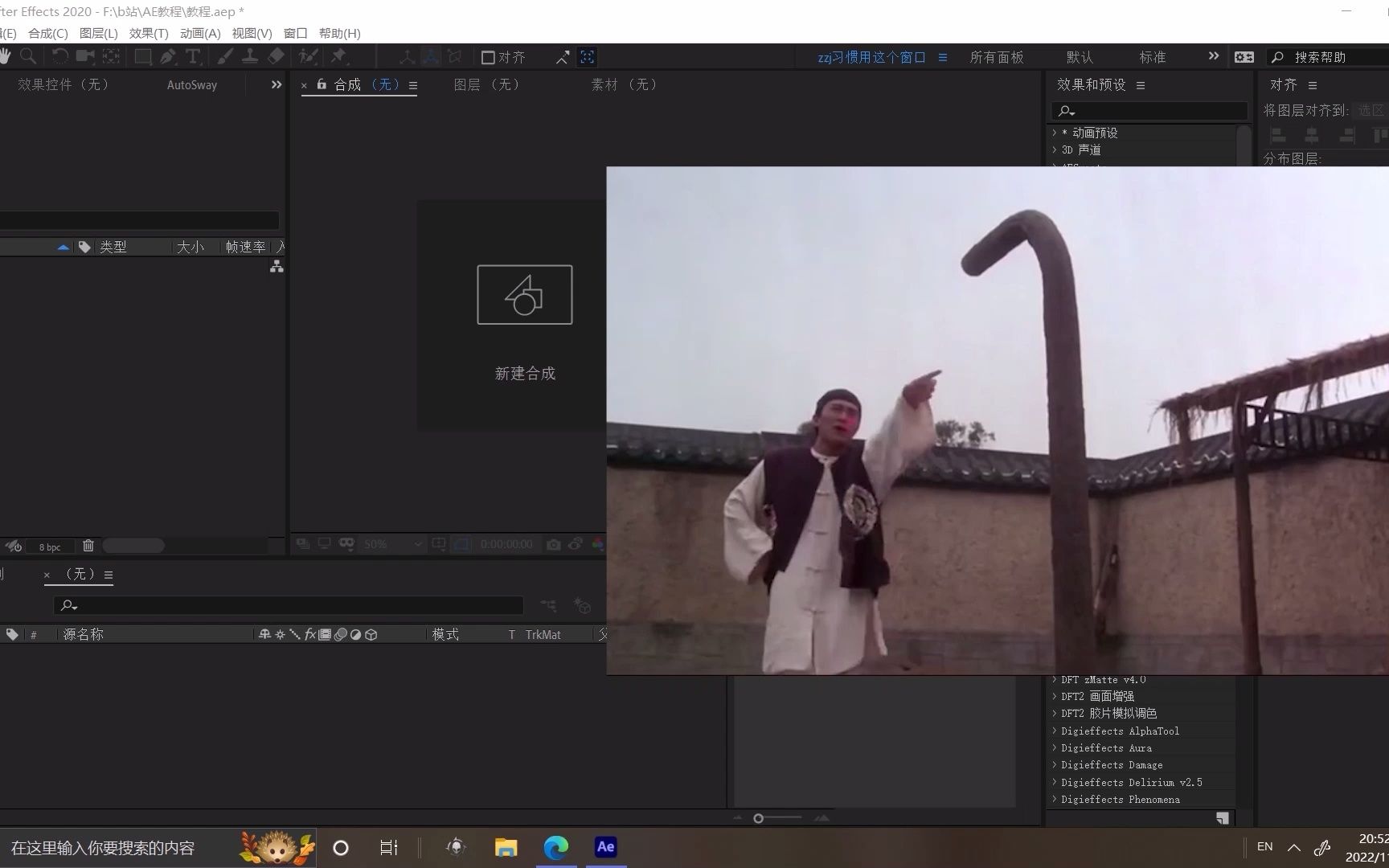
Task: Toggle the collapse transformations switch column
Action: pyautogui.click(x=280, y=634)
